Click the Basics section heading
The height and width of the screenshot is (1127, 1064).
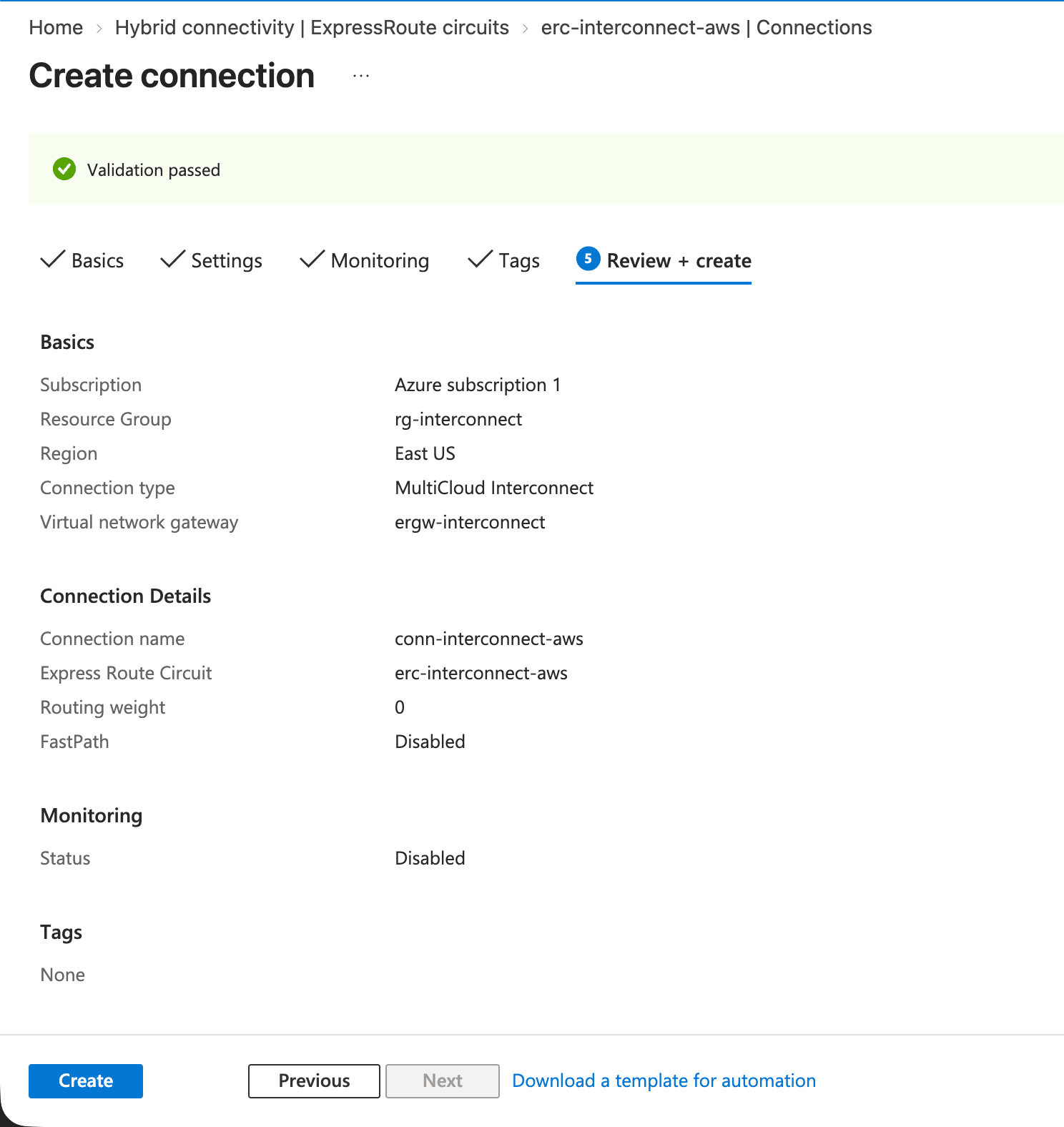click(67, 342)
